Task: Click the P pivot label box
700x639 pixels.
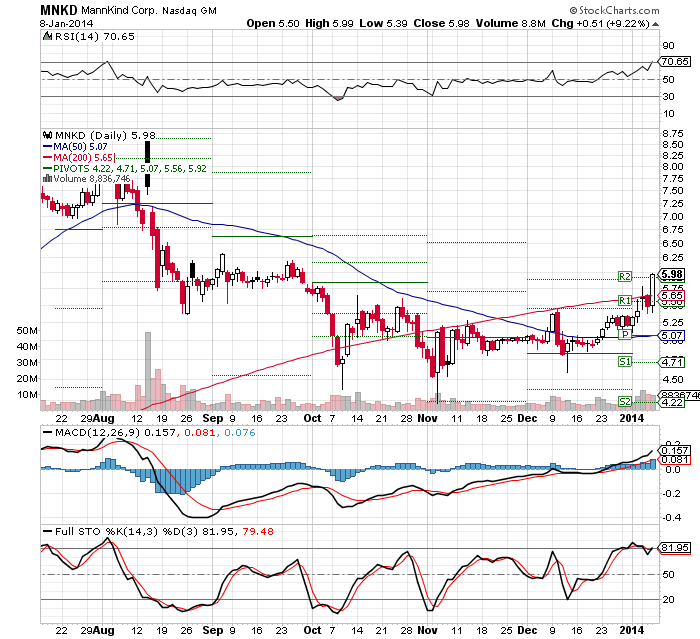Action: [x=625, y=334]
